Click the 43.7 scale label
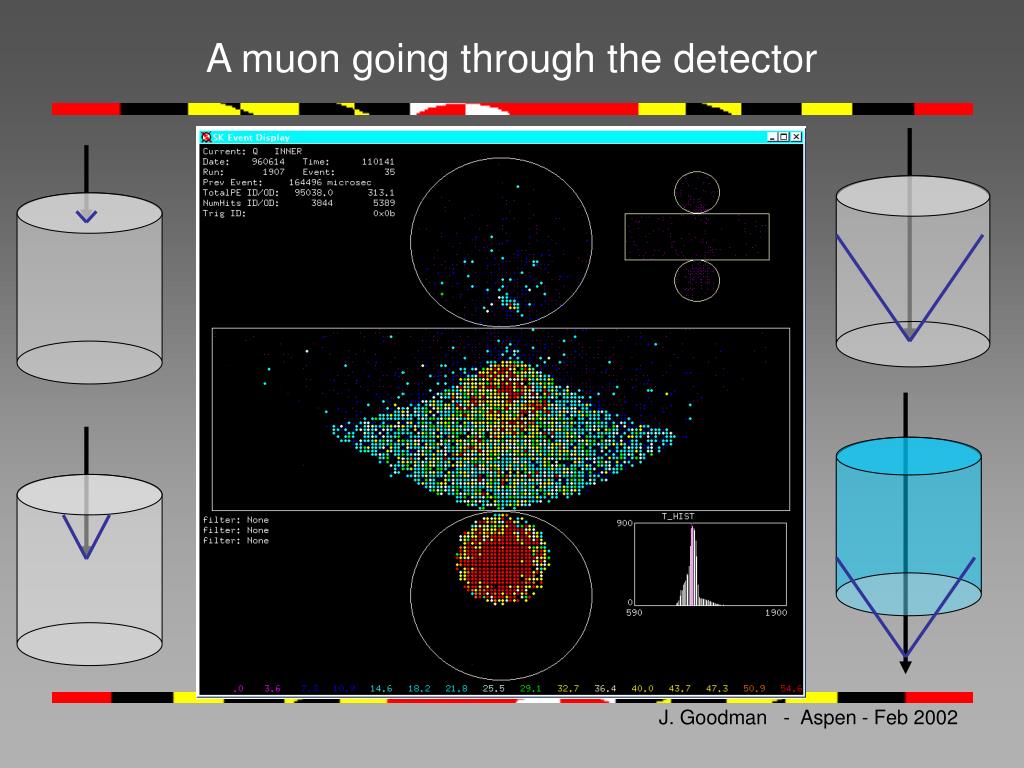This screenshot has width=1024, height=768. [x=679, y=688]
